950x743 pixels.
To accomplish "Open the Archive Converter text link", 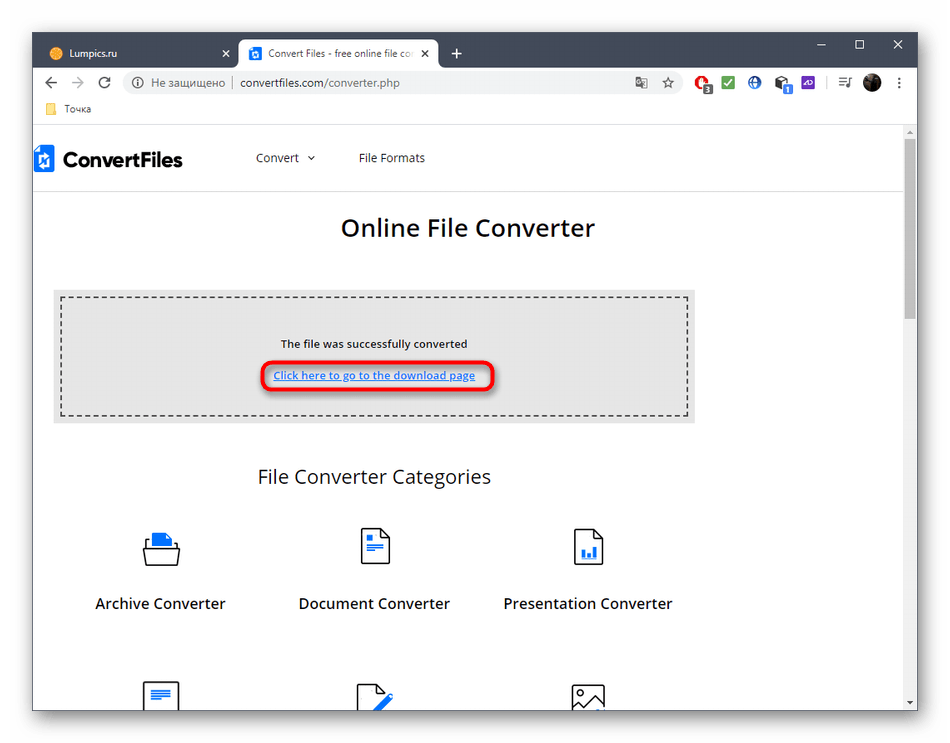I will (160, 604).
